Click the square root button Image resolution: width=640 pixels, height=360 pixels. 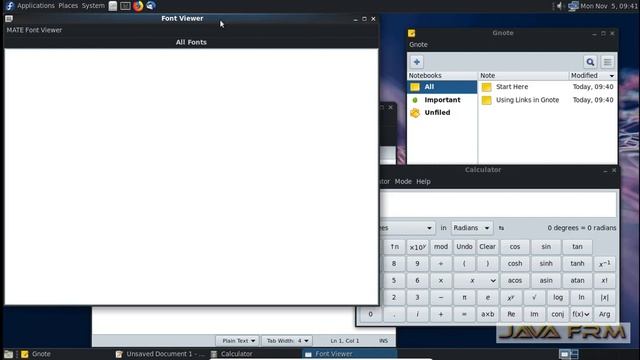[534, 298]
